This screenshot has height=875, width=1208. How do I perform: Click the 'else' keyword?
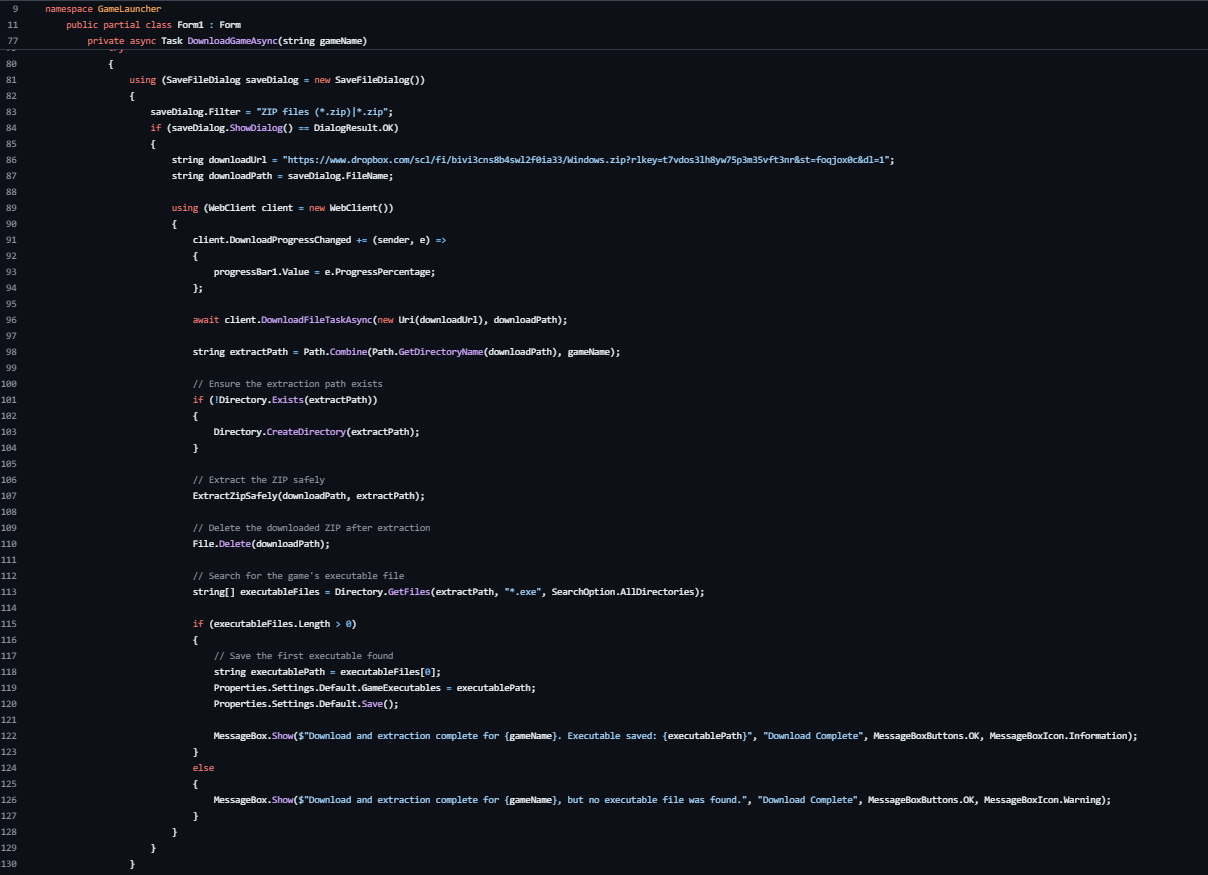[x=203, y=768]
